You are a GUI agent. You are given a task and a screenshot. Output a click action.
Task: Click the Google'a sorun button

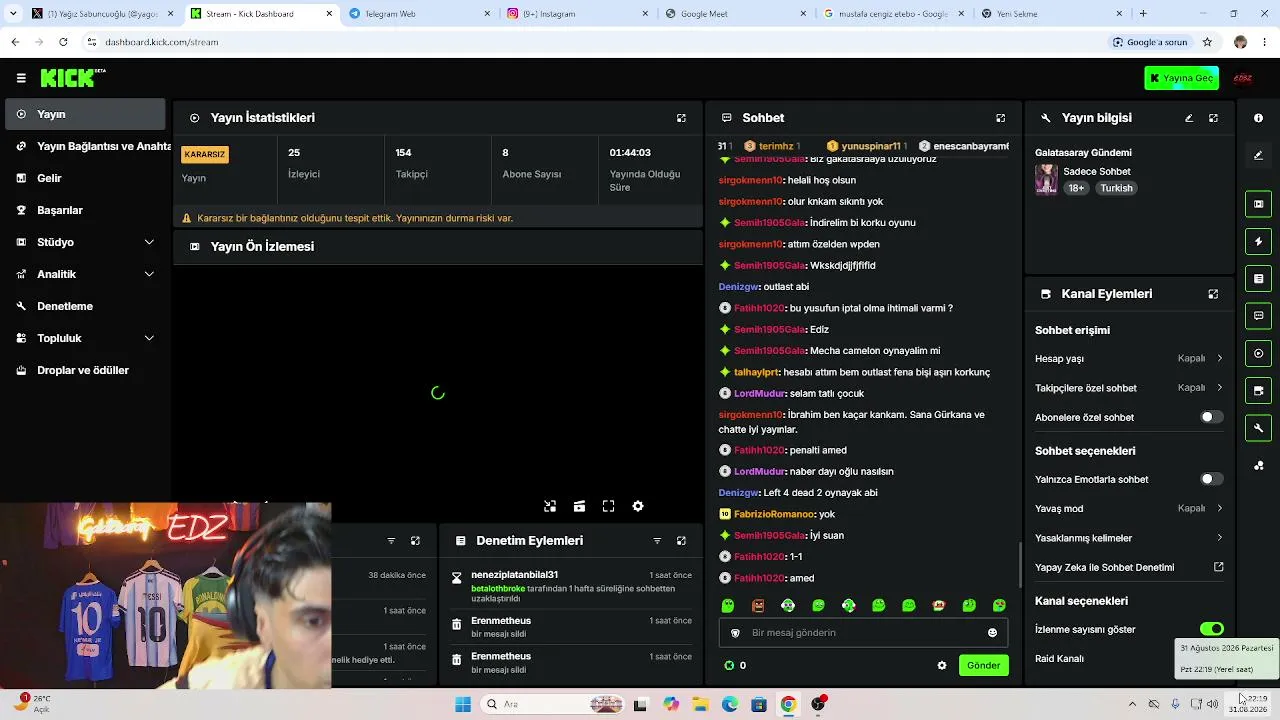(x=1150, y=42)
